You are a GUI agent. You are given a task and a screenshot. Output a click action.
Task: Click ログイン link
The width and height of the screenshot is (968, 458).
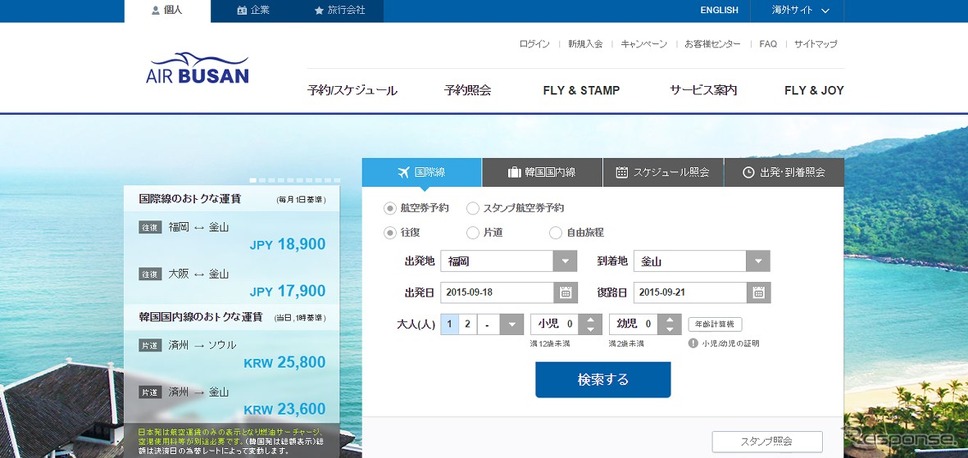pyautogui.click(x=534, y=44)
